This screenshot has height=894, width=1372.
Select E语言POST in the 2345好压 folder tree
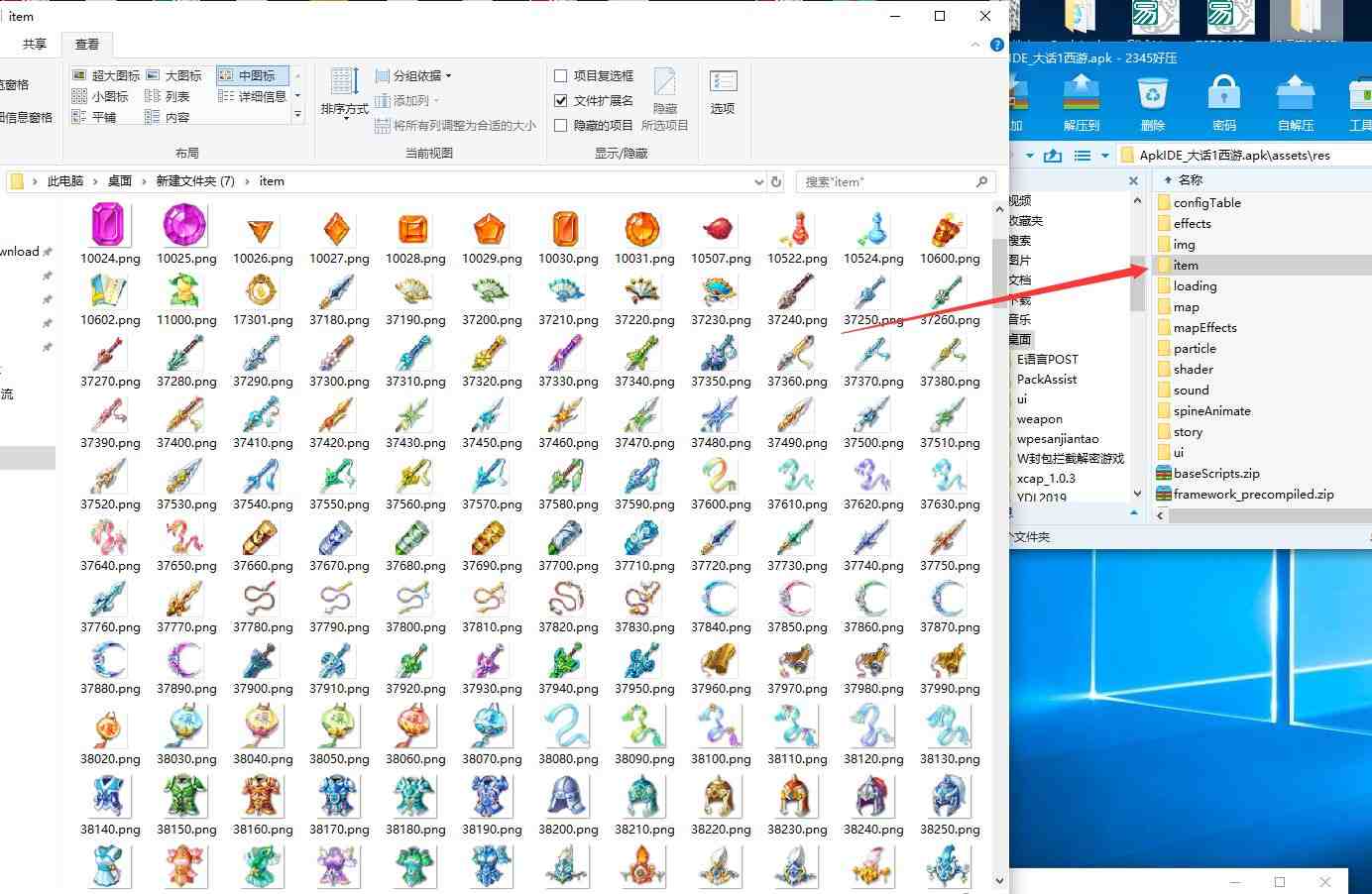coord(1047,359)
